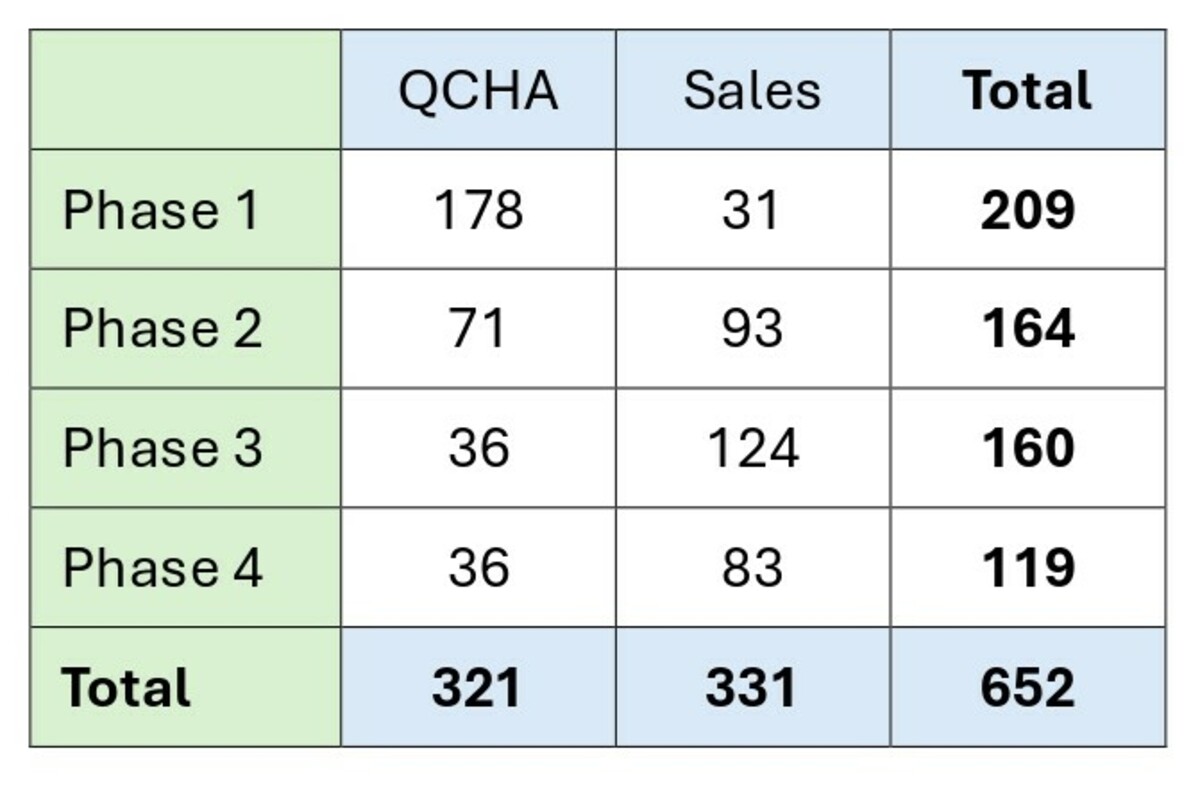1200x796 pixels.
Task: Select the Phase 2 row label
Action: pos(186,328)
